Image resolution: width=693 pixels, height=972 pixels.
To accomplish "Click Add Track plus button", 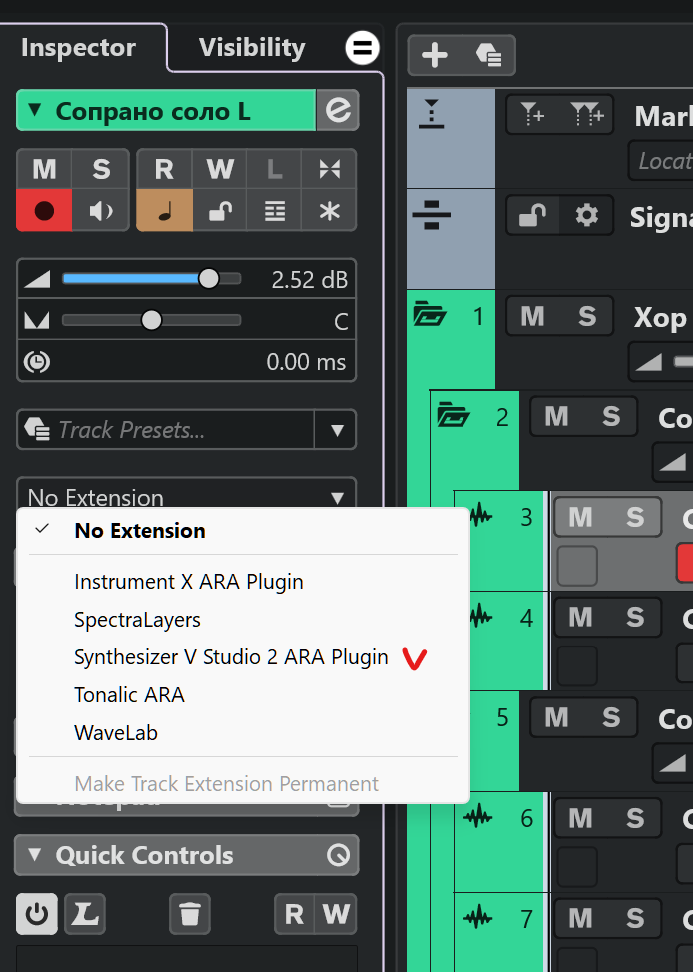I will (x=435, y=55).
